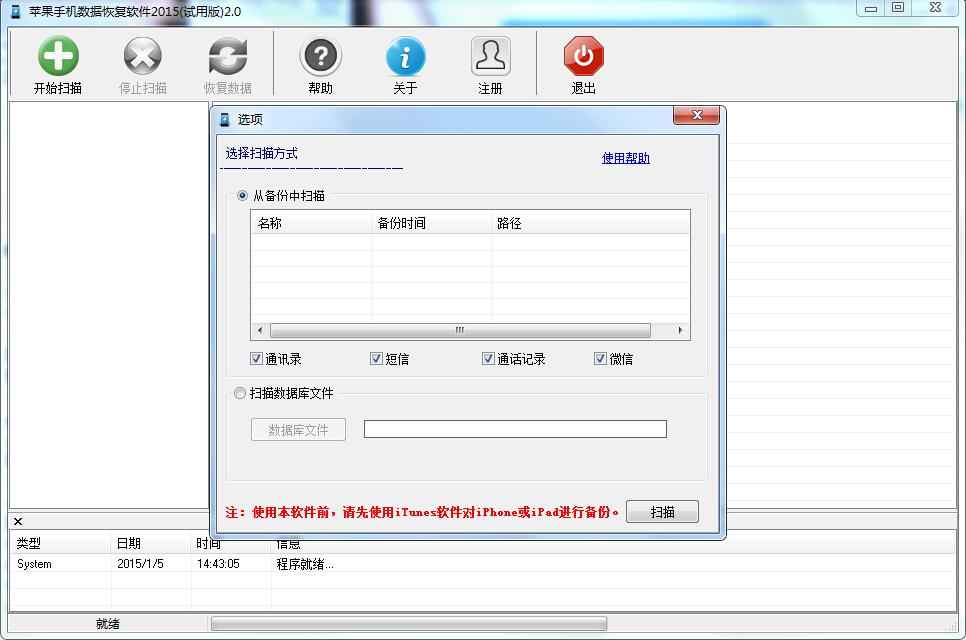Click the 恢复数据 recover data icon
The width and height of the screenshot is (966, 640).
[x=227, y=56]
